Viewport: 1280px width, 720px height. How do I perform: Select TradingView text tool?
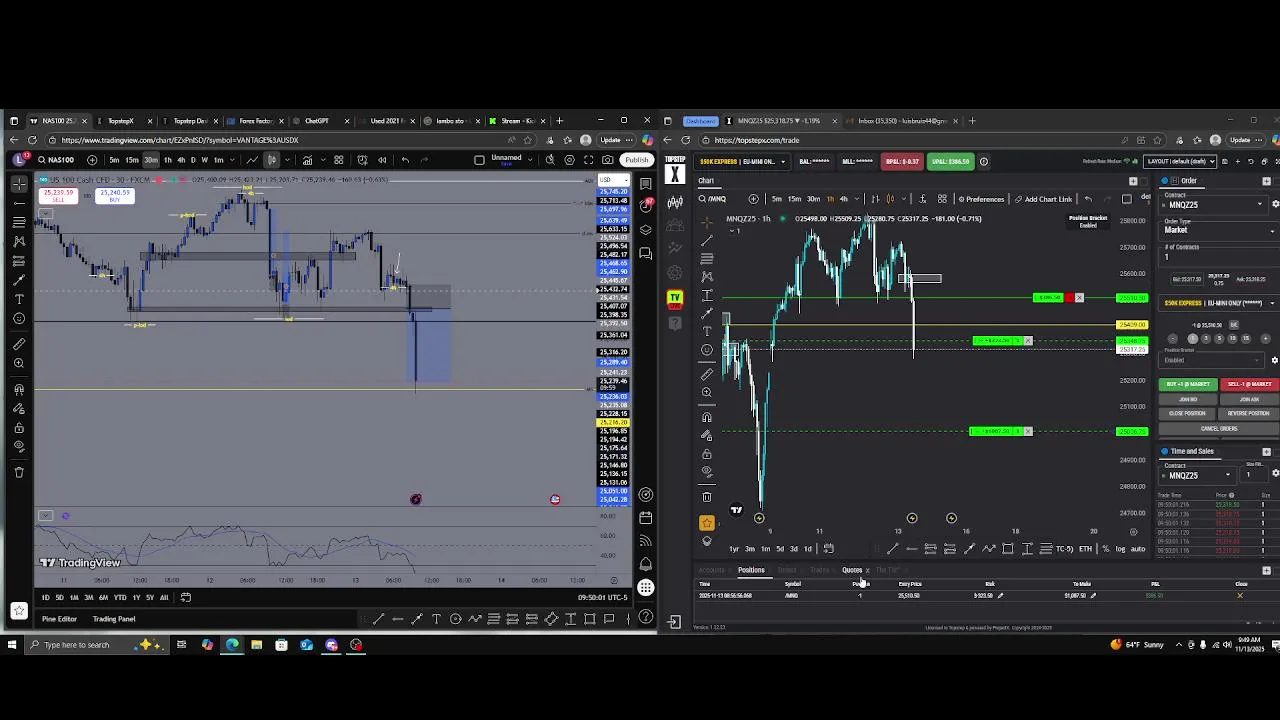point(19,299)
